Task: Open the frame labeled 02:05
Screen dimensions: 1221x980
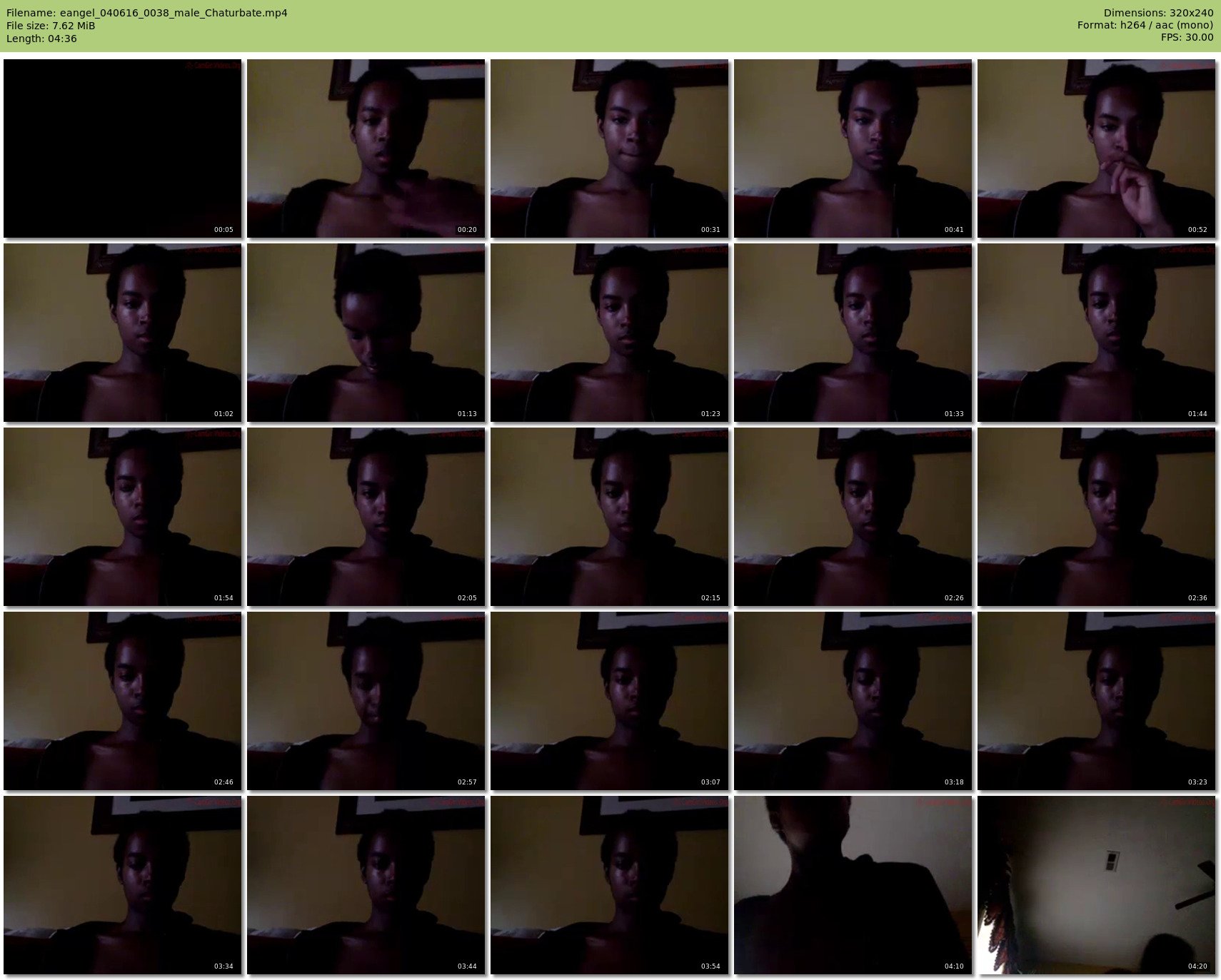Action: [366, 517]
